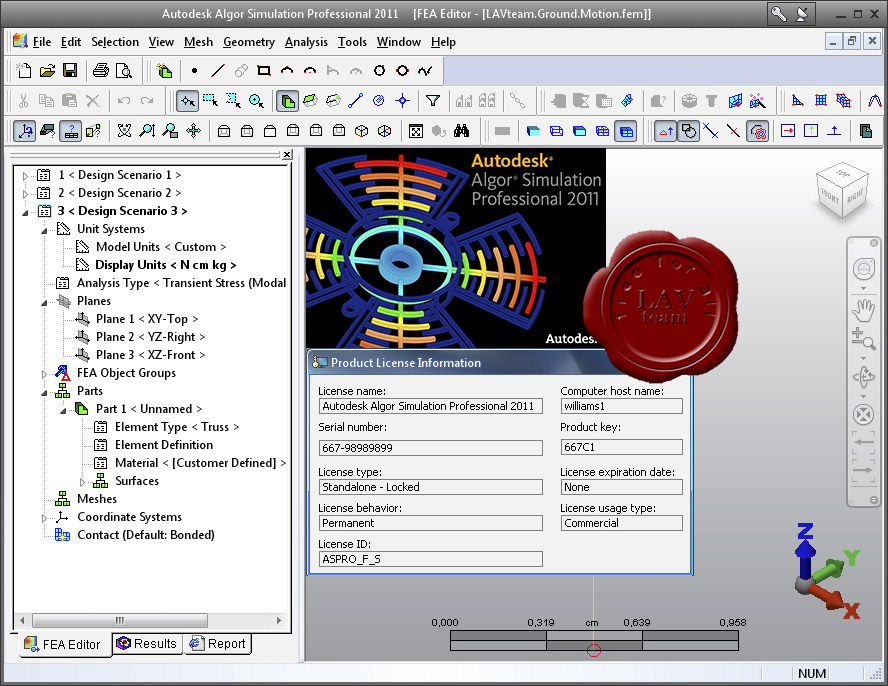Select the new part toolbar icon

[164, 70]
